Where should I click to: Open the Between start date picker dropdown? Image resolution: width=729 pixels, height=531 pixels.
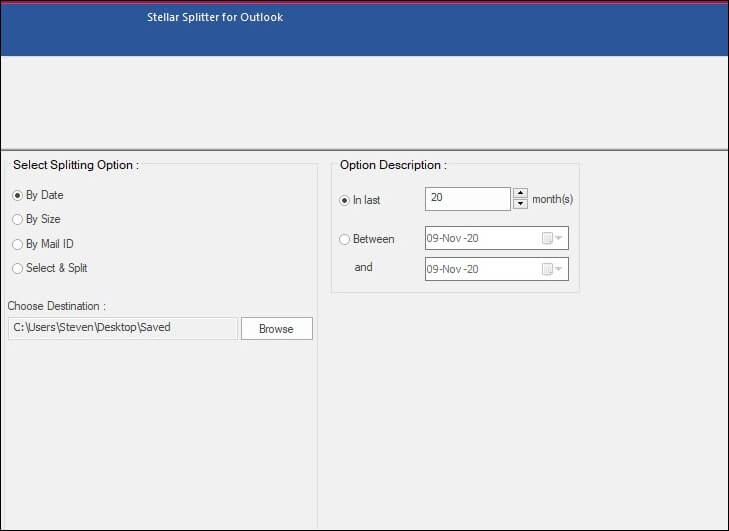552,238
